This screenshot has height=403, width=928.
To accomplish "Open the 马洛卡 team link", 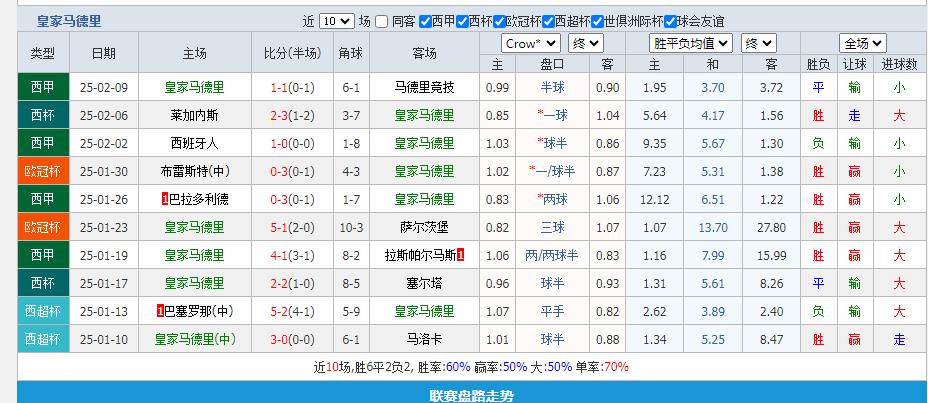I will click(424, 340).
